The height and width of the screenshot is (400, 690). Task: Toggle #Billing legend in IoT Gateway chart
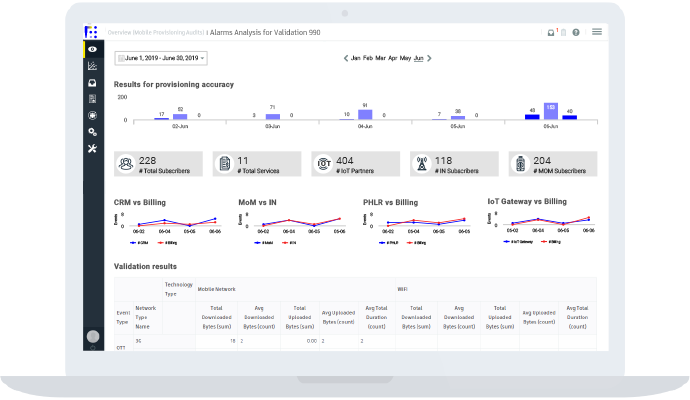point(551,242)
